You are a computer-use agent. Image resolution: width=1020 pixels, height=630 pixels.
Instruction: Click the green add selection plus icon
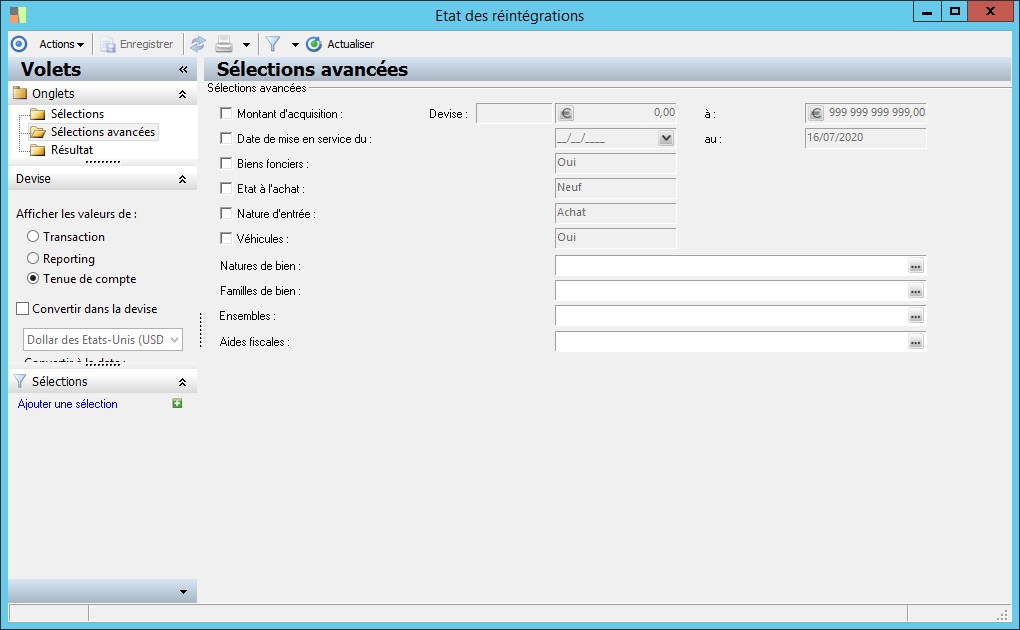[177, 404]
